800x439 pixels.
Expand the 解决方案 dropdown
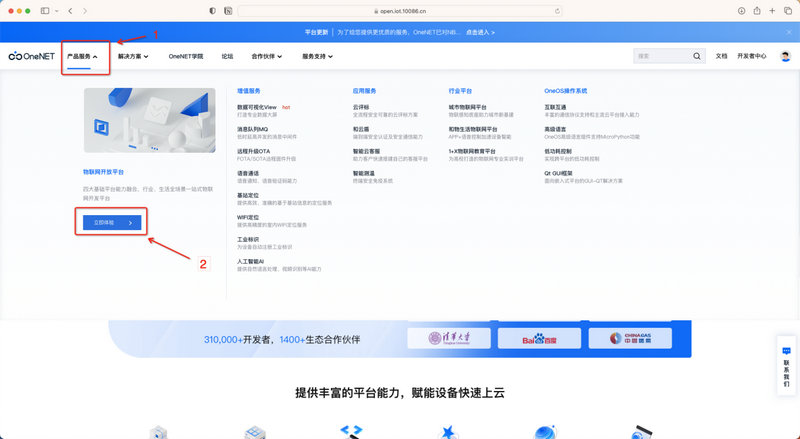point(133,56)
